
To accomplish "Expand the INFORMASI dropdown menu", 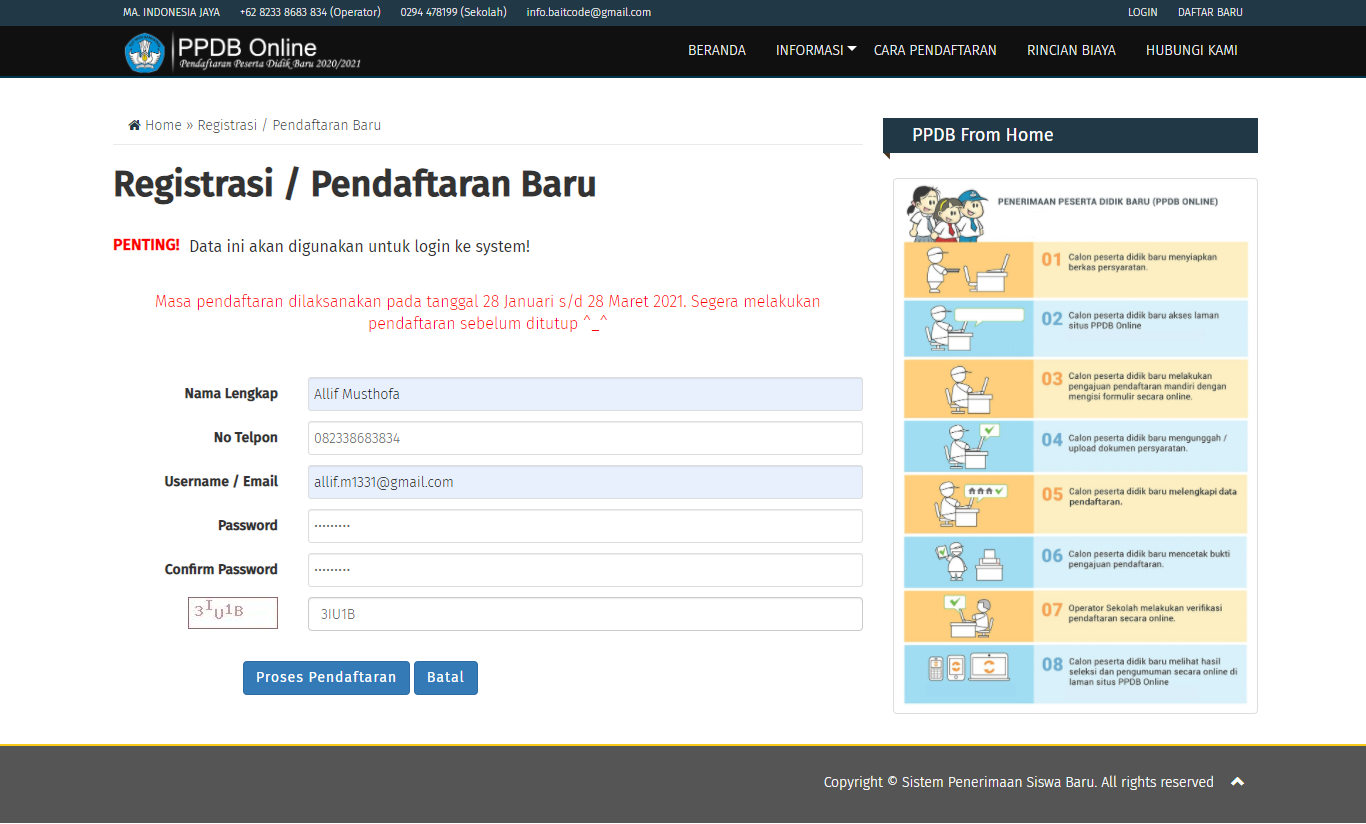I will [x=815, y=50].
